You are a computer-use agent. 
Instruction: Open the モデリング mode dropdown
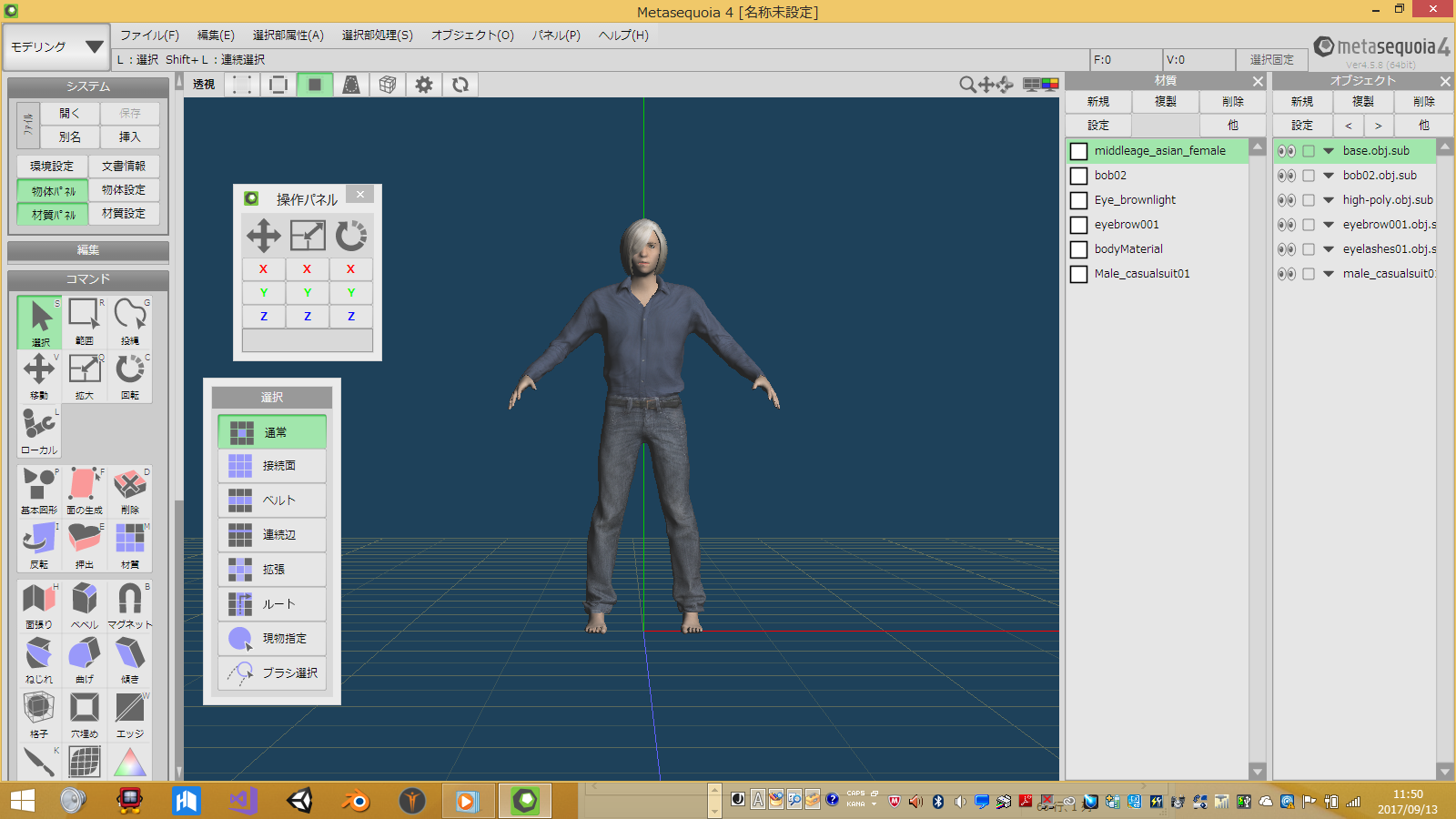(56, 46)
